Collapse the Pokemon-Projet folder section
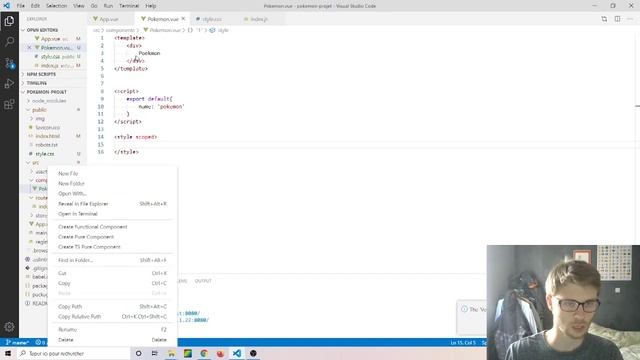This screenshot has height=360, width=640. pos(53,92)
